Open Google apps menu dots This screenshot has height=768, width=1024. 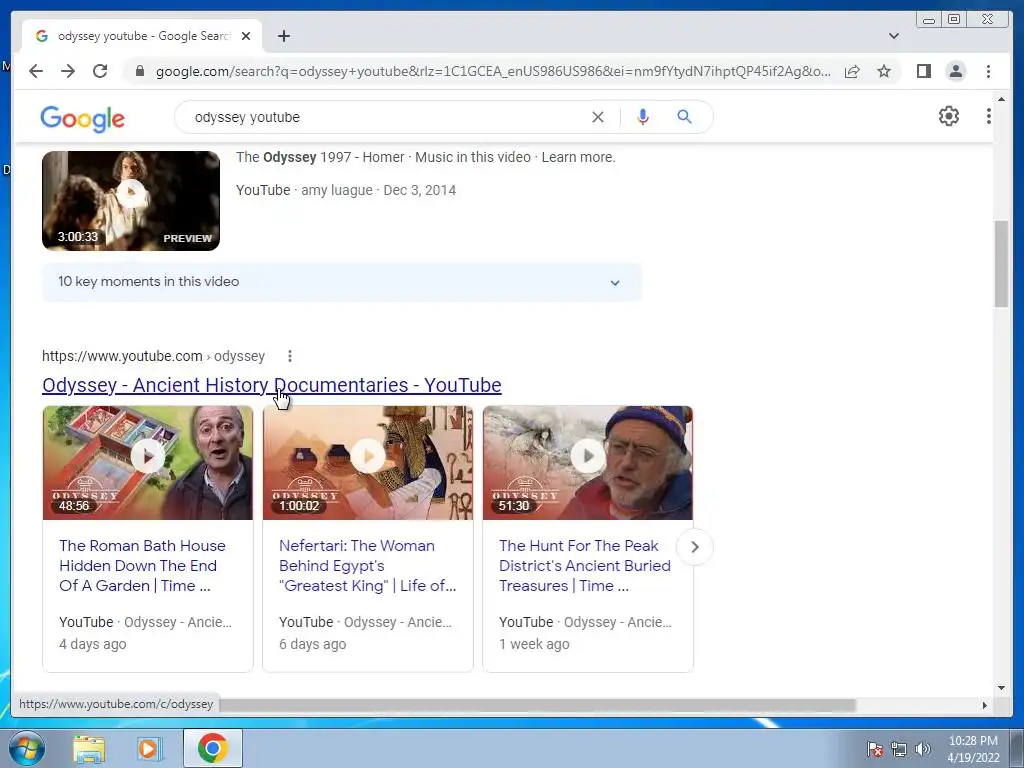pos(988,116)
